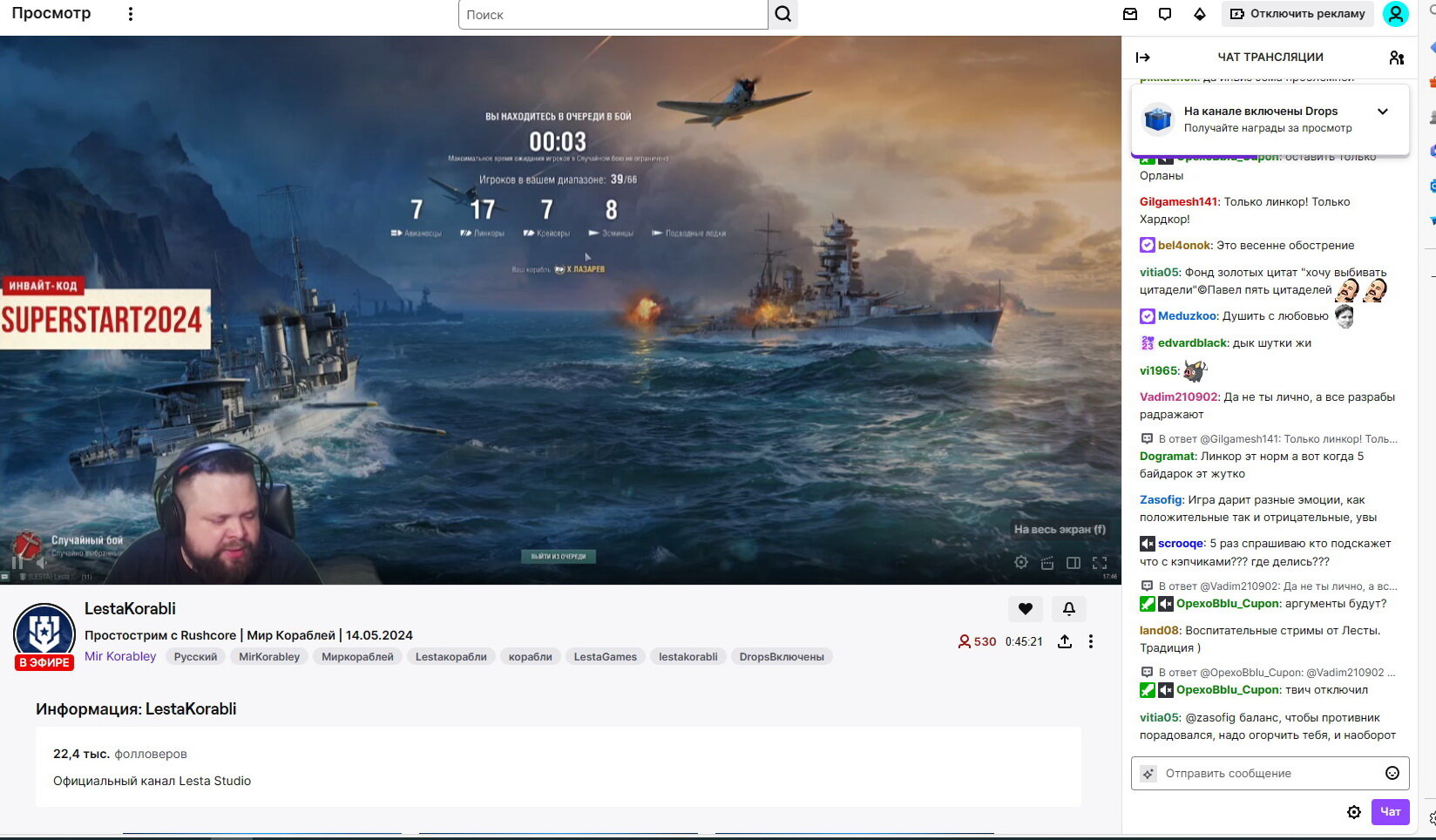This screenshot has height=840, width=1436.
Task: Open stream options three-dot menu
Action: click(x=1091, y=641)
